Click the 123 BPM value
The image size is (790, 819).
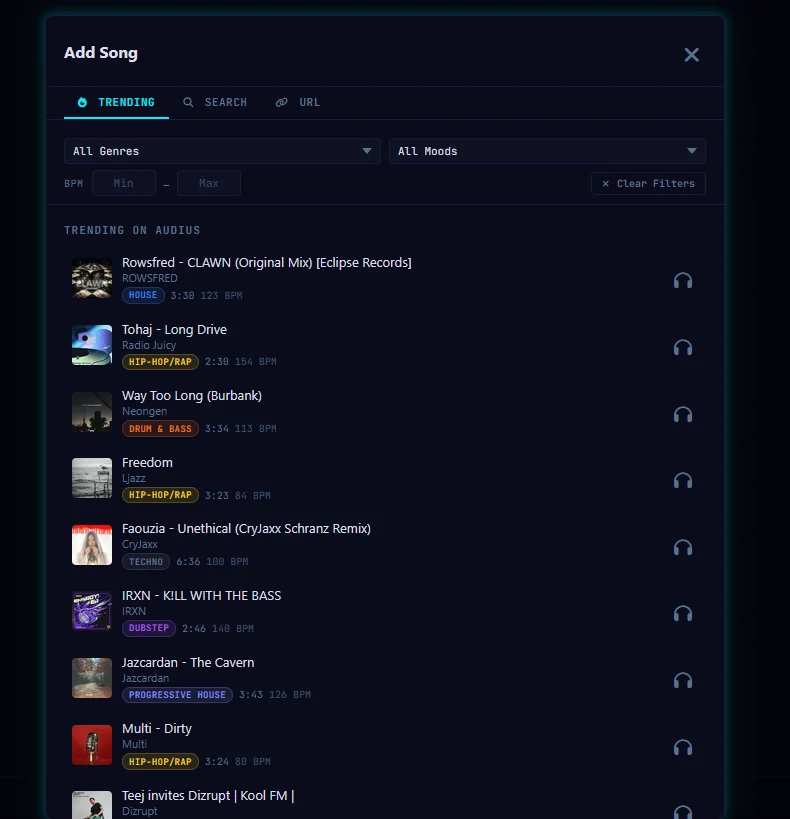point(222,296)
